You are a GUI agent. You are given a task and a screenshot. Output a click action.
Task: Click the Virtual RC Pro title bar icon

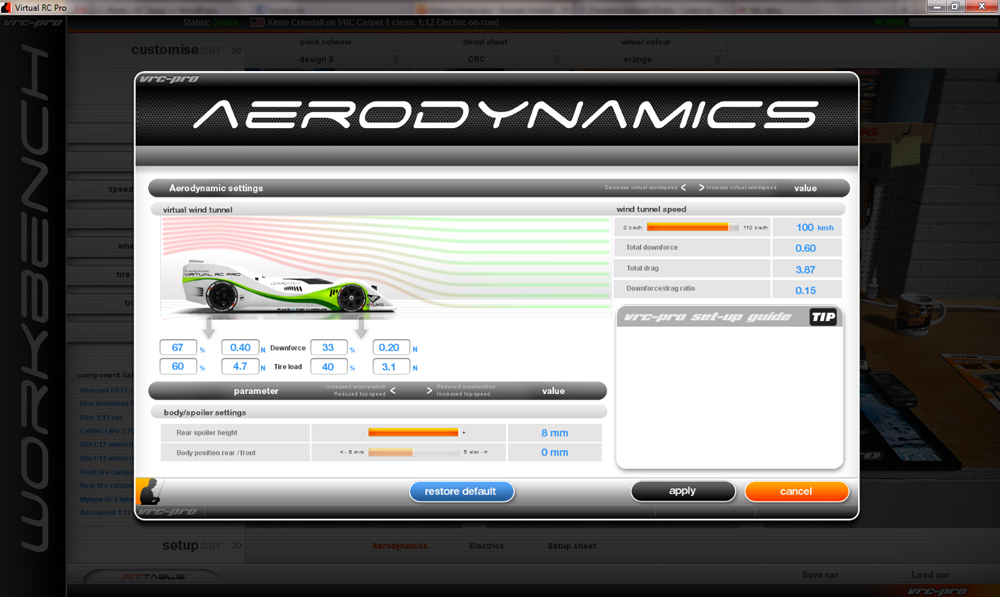point(6,7)
